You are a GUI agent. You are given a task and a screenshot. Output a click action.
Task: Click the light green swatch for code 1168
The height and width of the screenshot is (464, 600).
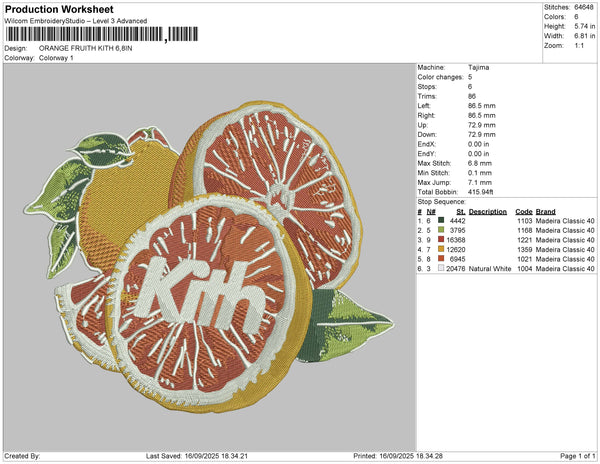(x=441, y=230)
